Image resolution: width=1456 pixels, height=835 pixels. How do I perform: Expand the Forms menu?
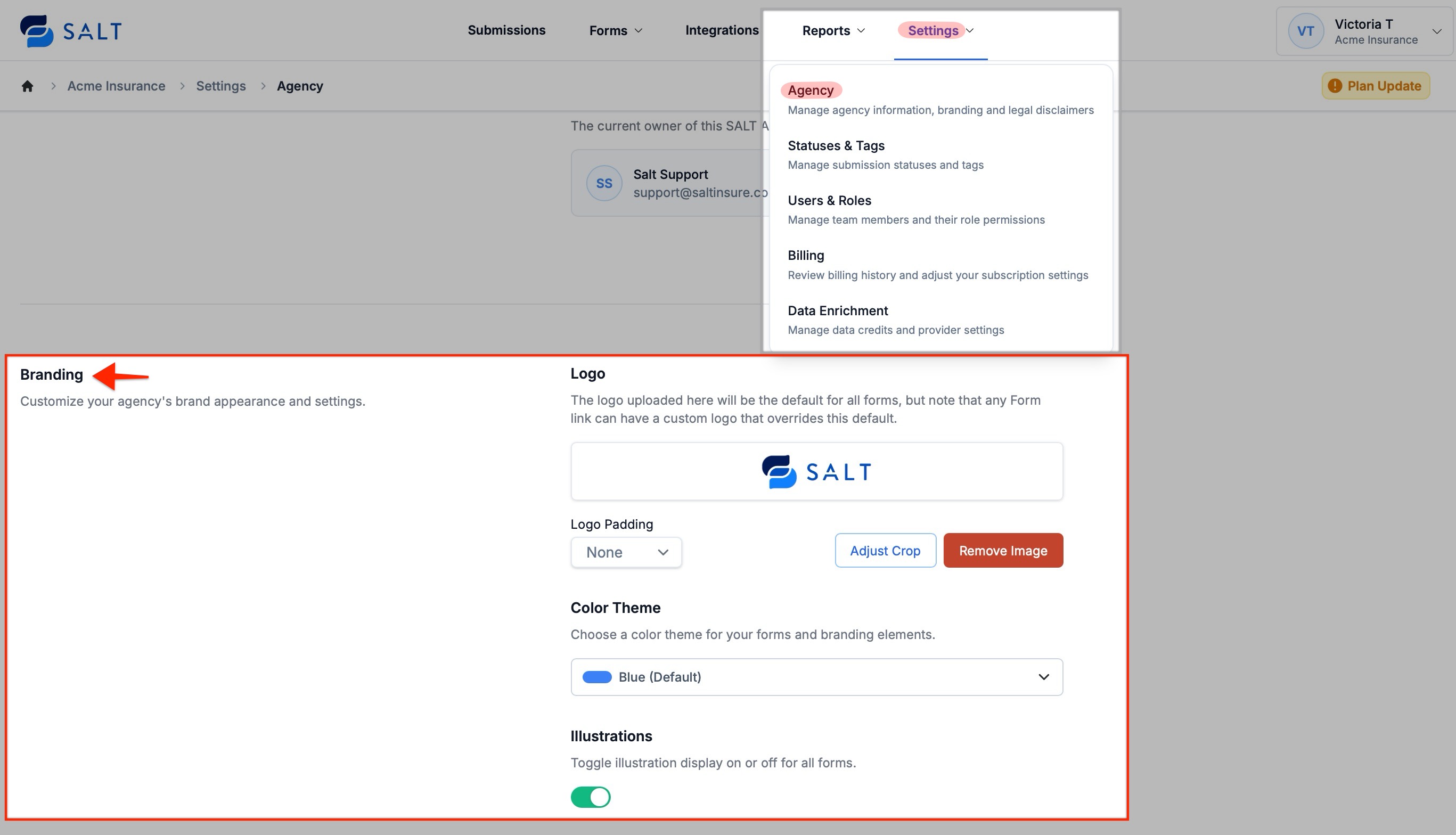pyautogui.click(x=615, y=30)
